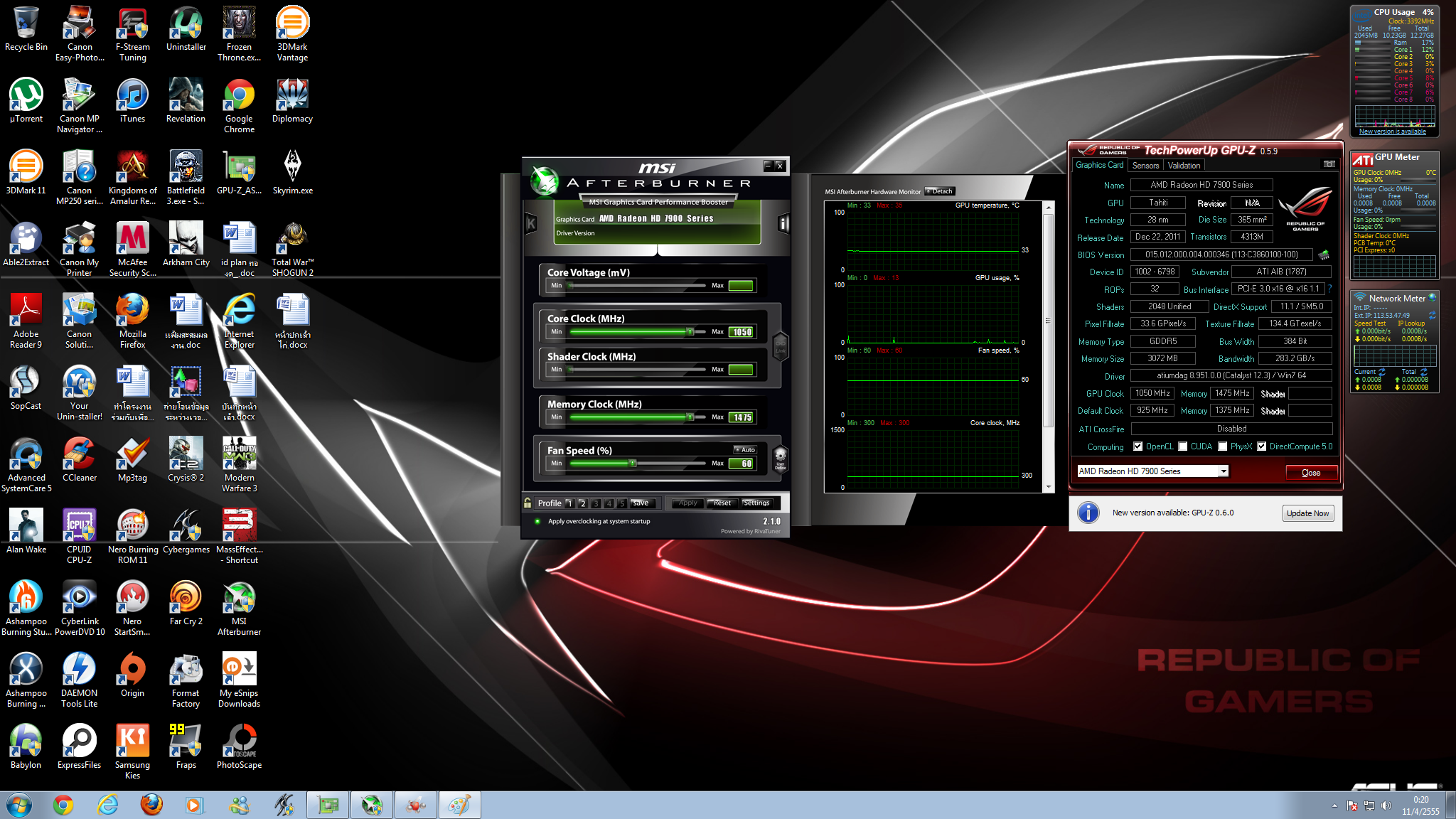Image resolution: width=1456 pixels, height=819 pixels.
Task: Switch to the Validation tab
Action: [1184, 165]
